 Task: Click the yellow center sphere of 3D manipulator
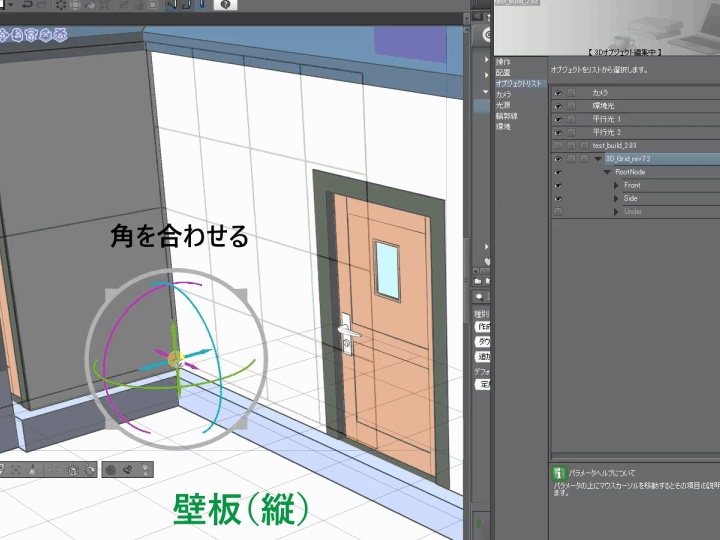point(175,359)
